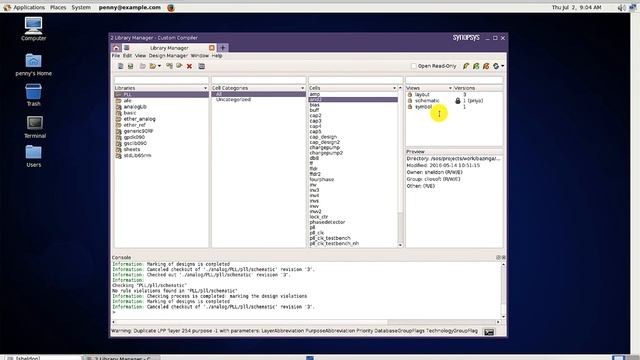
Task: Click the Cell Categories filter input field
Action: 258,80
